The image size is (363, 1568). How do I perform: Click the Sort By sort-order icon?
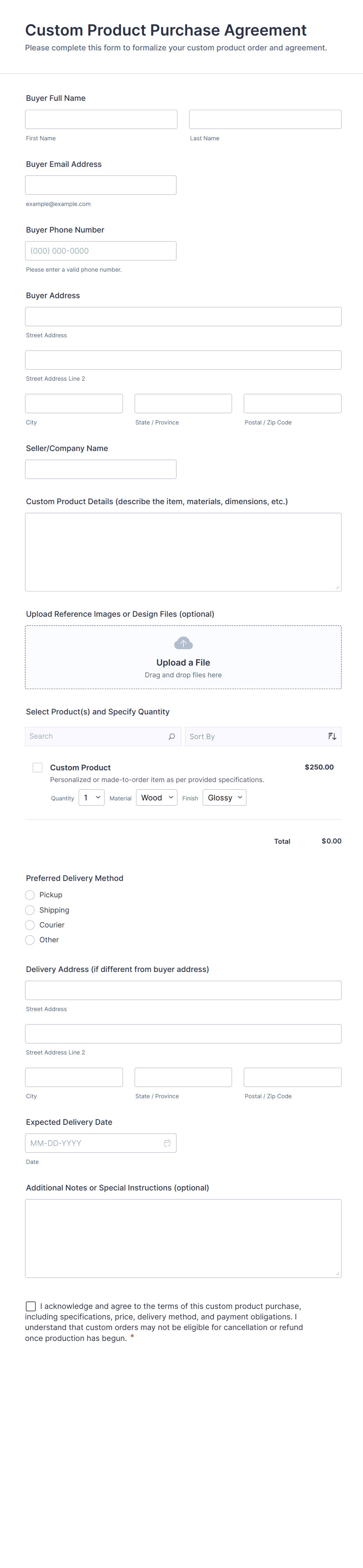[x=332, y=737]
